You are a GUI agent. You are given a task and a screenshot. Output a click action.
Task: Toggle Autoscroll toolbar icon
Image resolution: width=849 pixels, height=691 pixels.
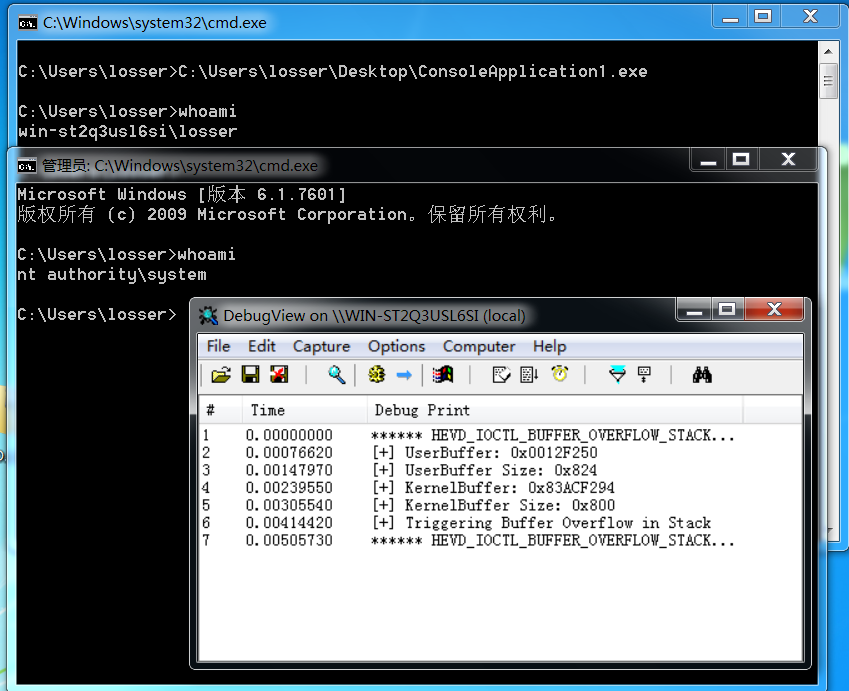(x=530, y=375)
